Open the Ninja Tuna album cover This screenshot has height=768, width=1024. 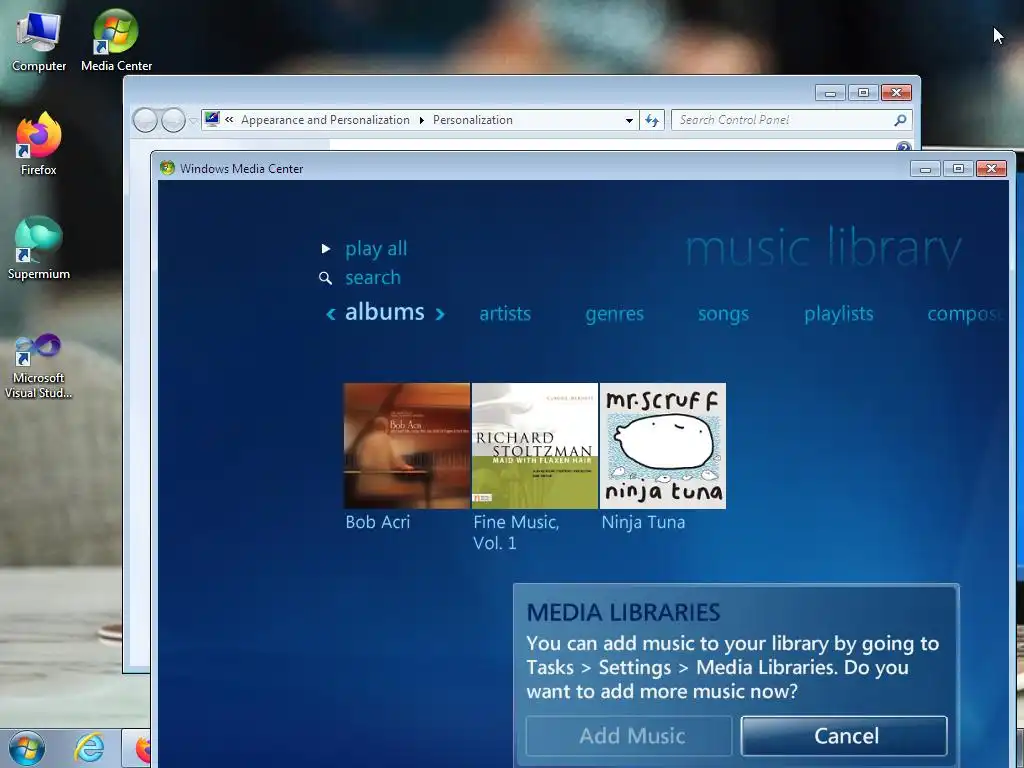662,446
